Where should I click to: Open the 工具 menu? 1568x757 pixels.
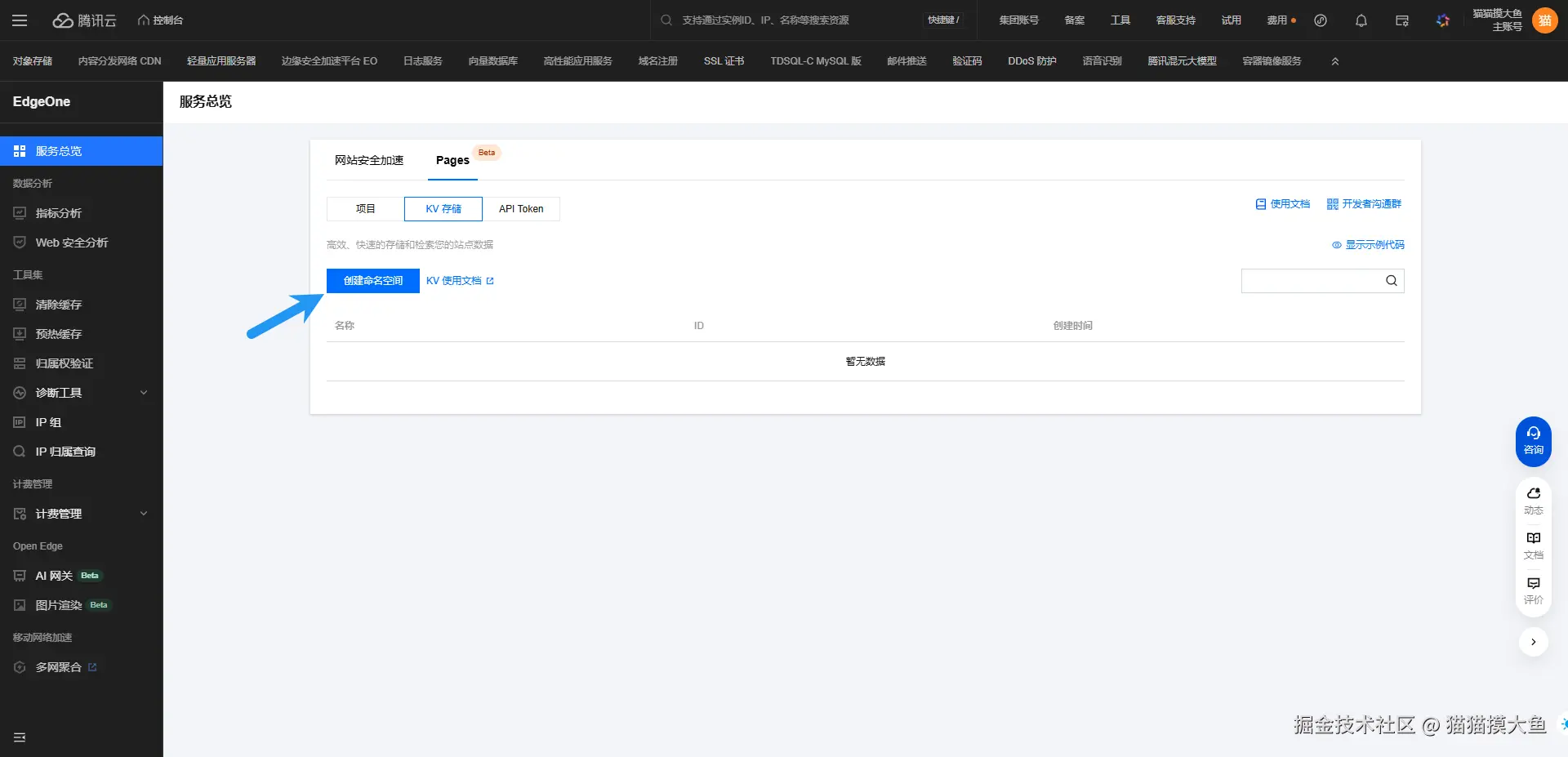coord(1120,20)
